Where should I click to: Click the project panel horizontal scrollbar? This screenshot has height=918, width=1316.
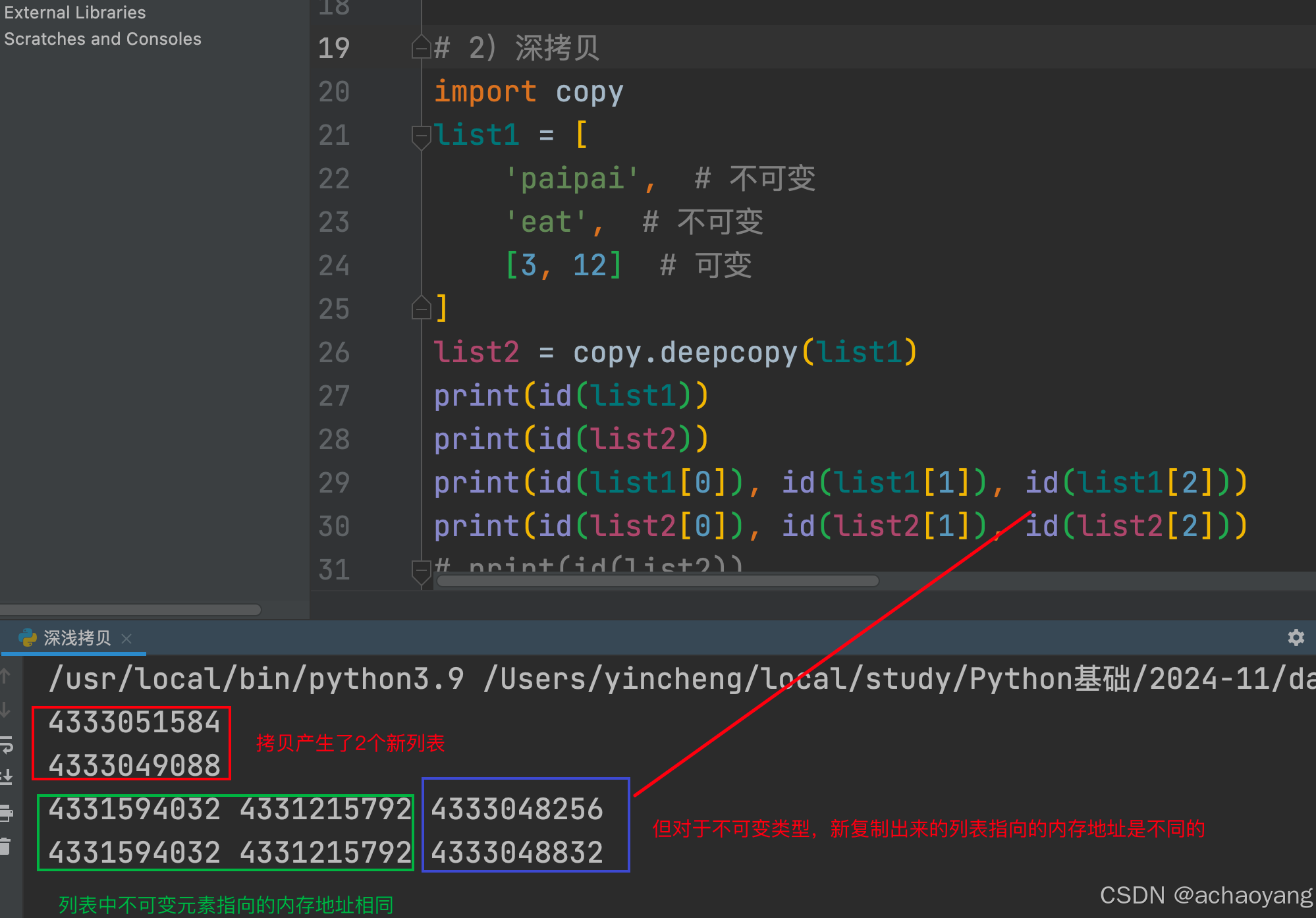[130, 610]
